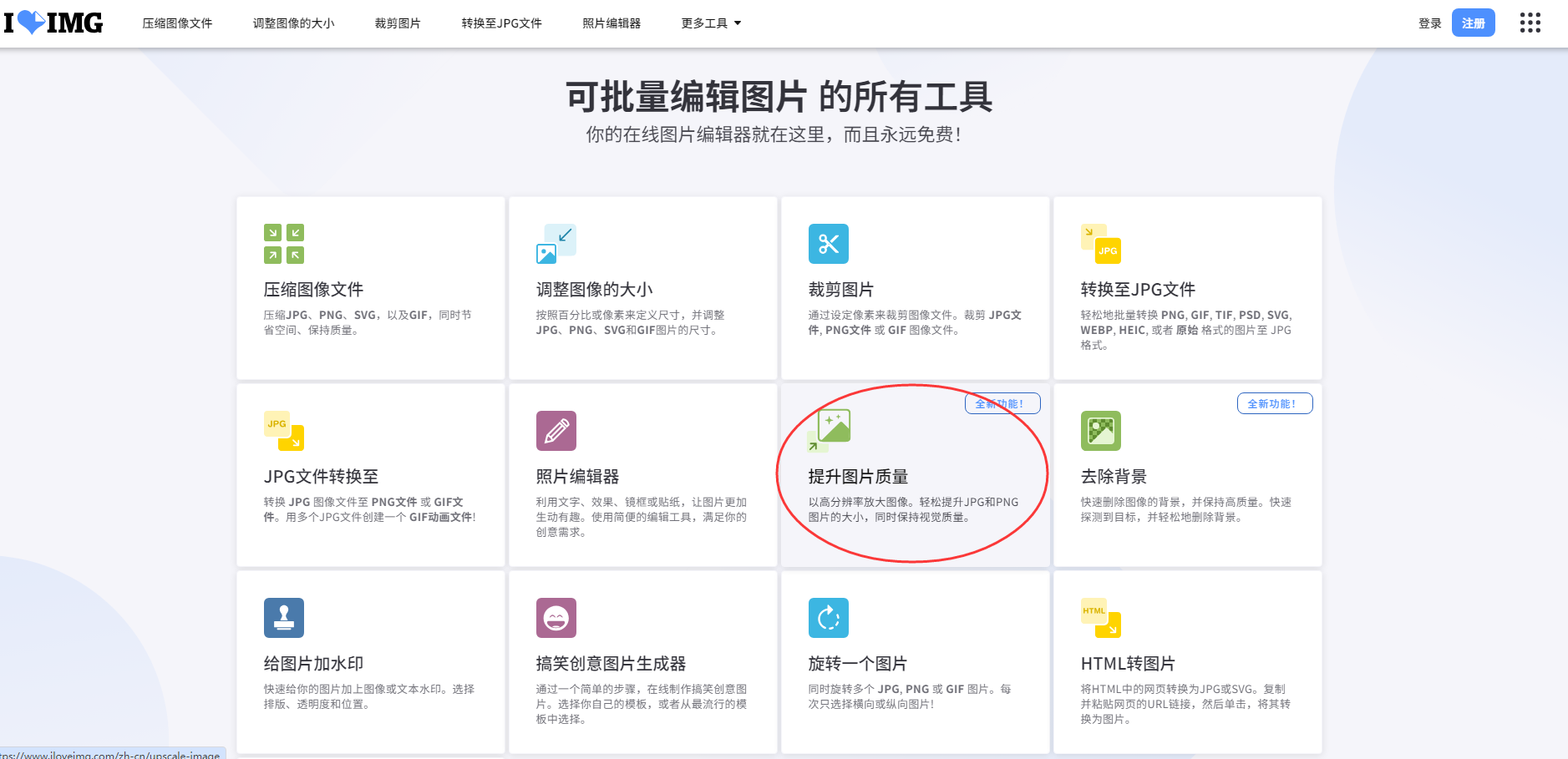1568x759 pixels.
Task: Open the 登录 login link
Action: (x=1428, y=23)
